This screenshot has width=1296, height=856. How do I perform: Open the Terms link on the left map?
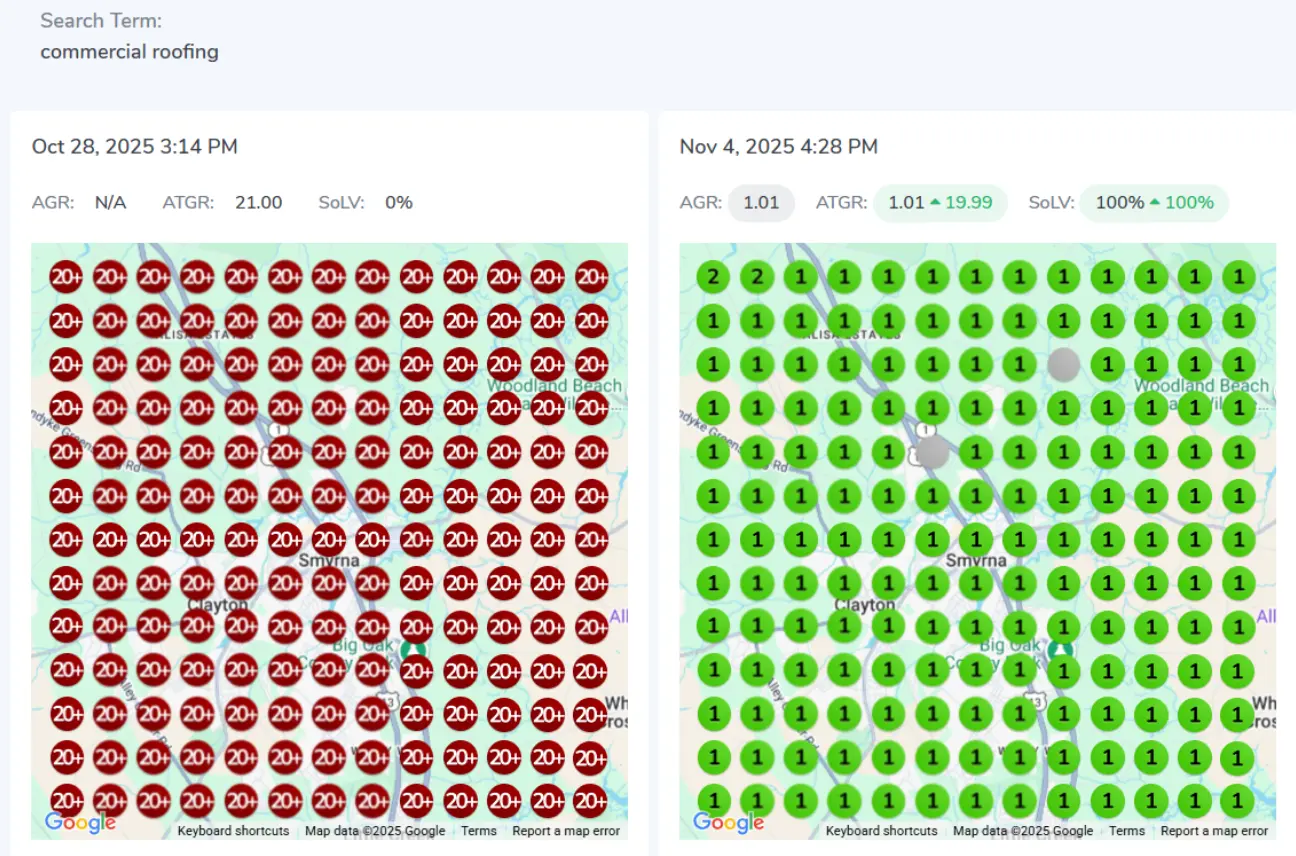pyautogui.click(x=478, y=831)
